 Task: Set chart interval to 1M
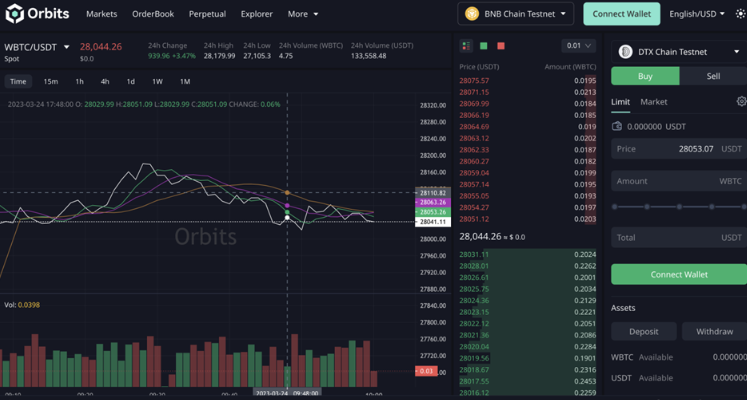[x=185, y=81]
